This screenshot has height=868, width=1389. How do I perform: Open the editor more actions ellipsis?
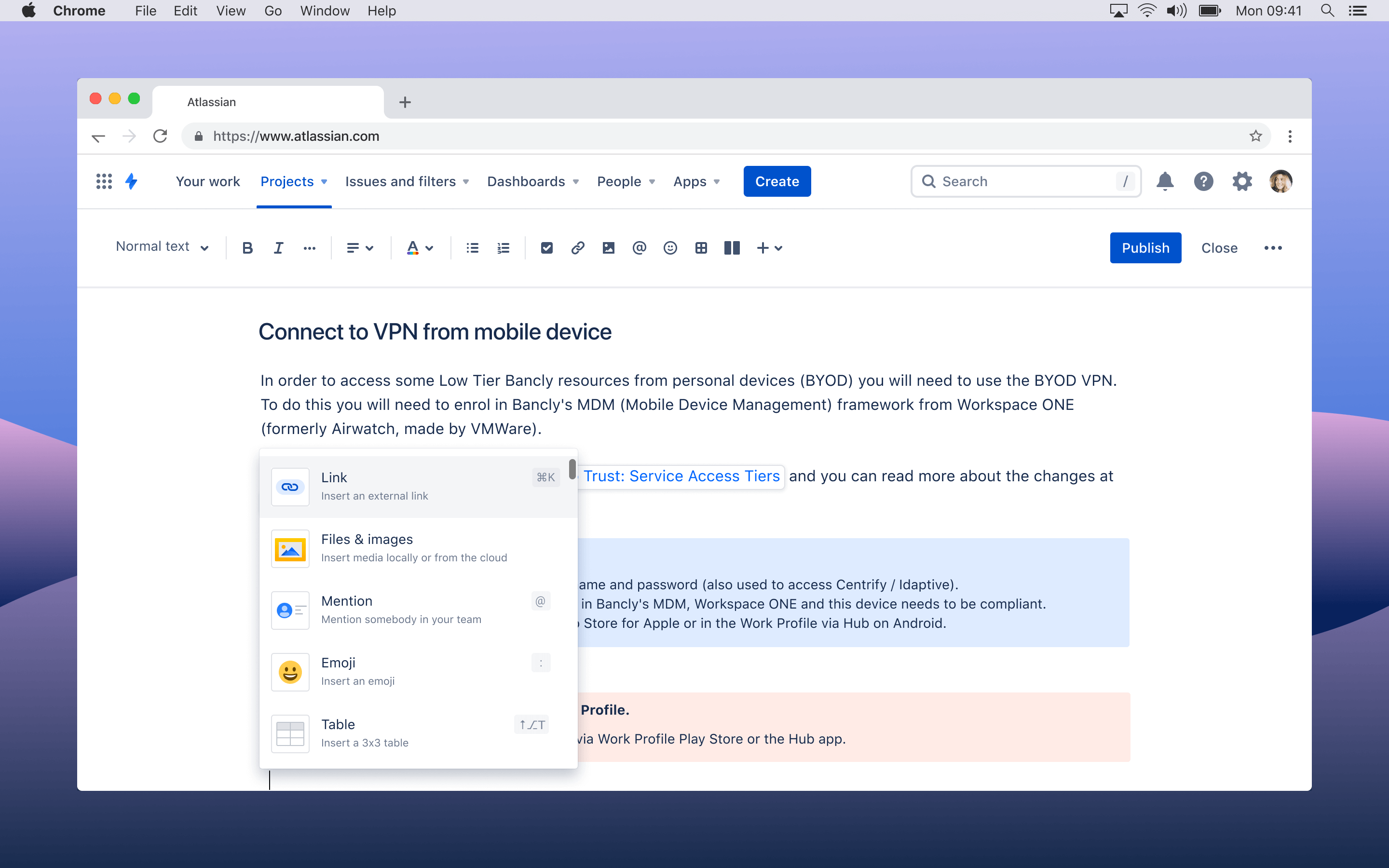pyautogui.click(x=1273, y=248)
